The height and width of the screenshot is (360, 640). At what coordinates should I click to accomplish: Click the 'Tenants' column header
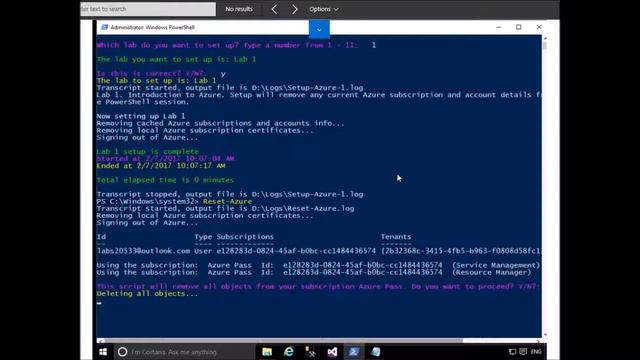(x=396, y=237)
